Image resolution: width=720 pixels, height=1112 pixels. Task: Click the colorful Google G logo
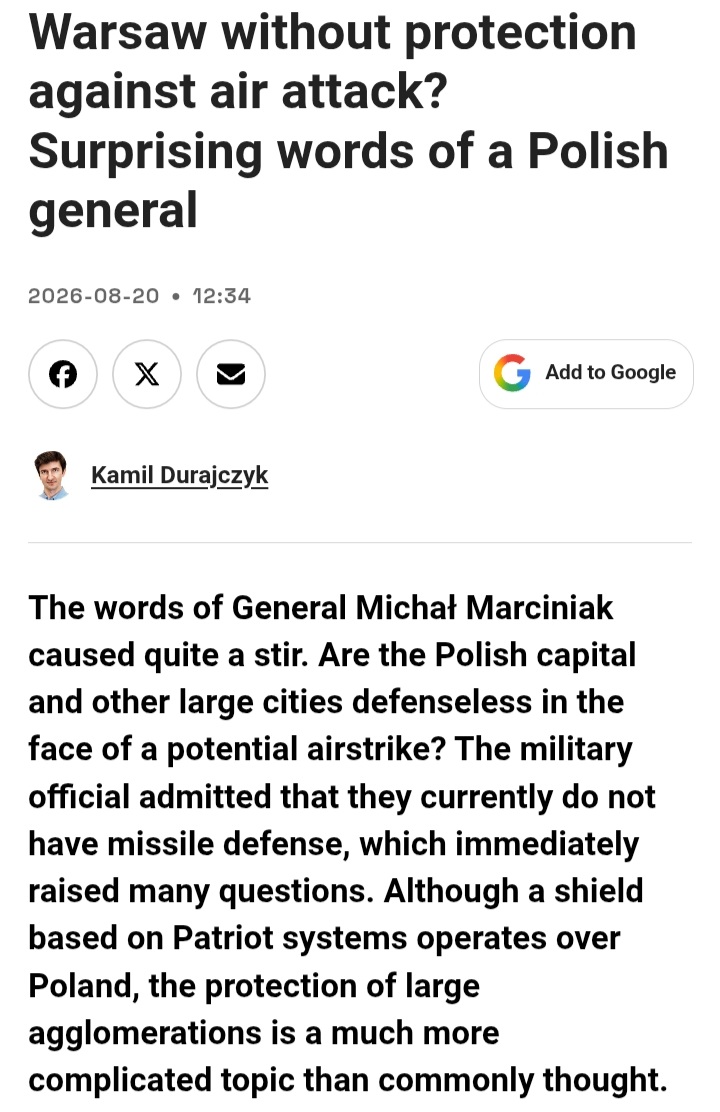(x=512, y=373)
